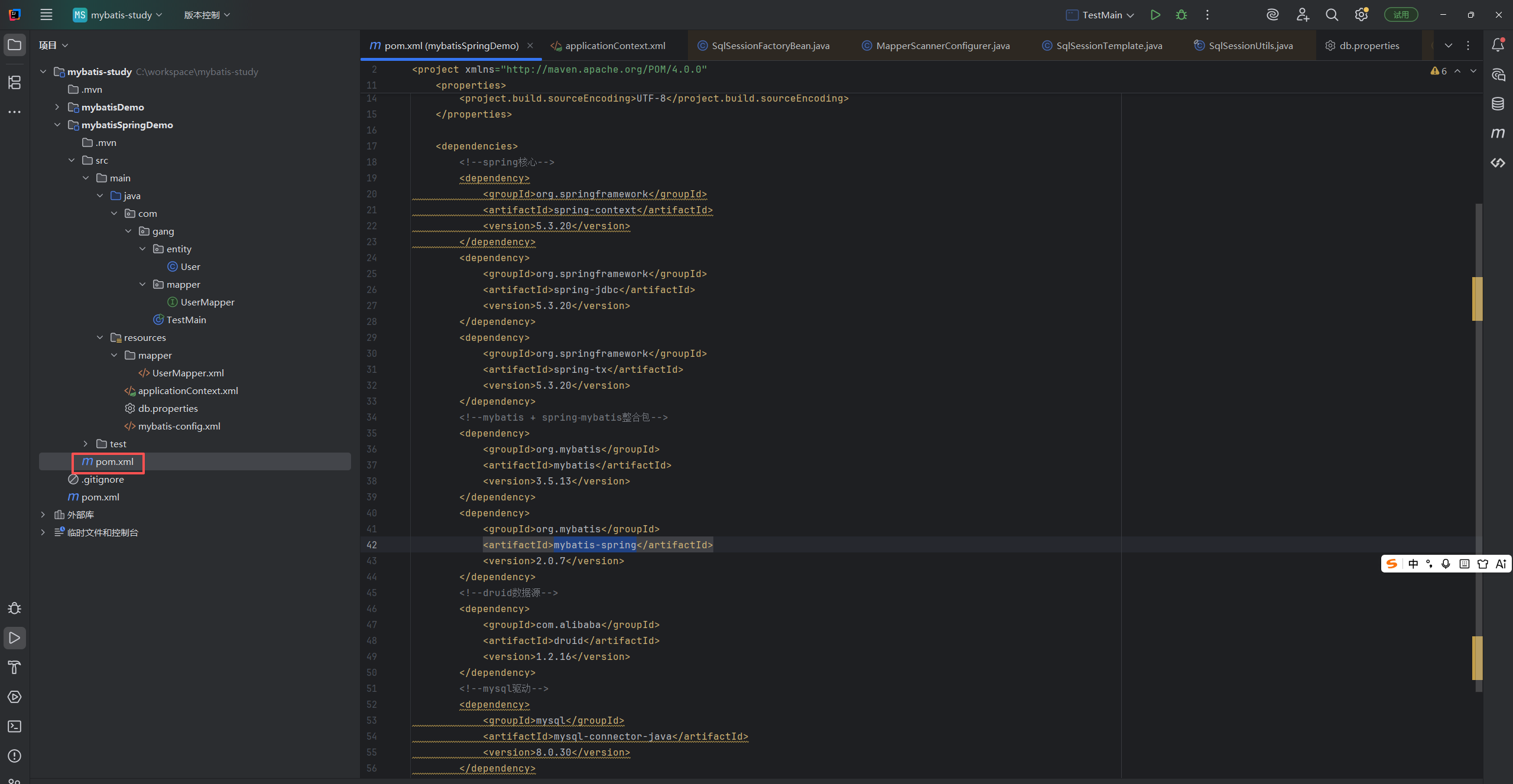Collapse the entity package

click(142, 249)
